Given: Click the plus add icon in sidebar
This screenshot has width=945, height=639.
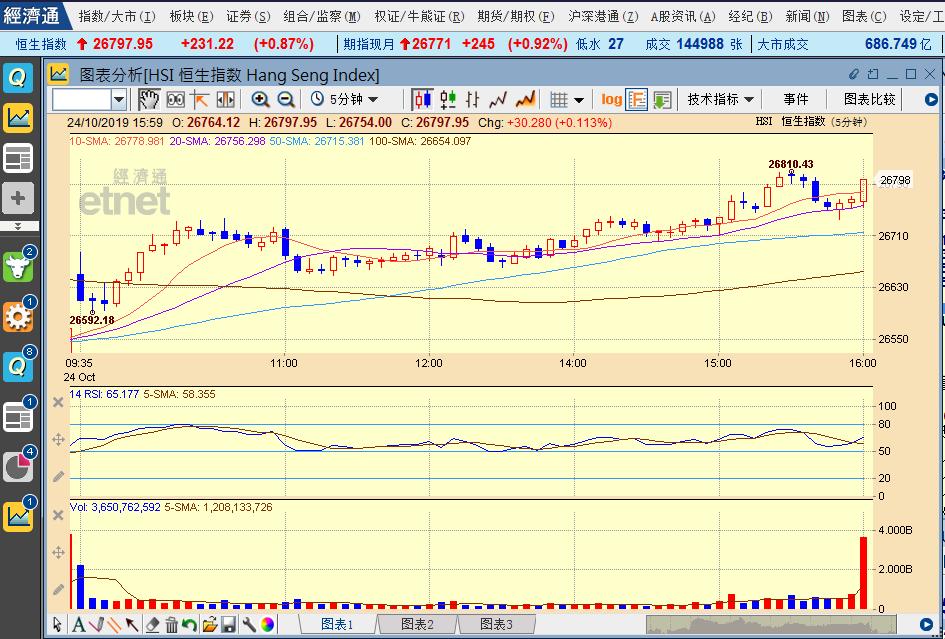Looking at the screenshot, I should [18, 198].
